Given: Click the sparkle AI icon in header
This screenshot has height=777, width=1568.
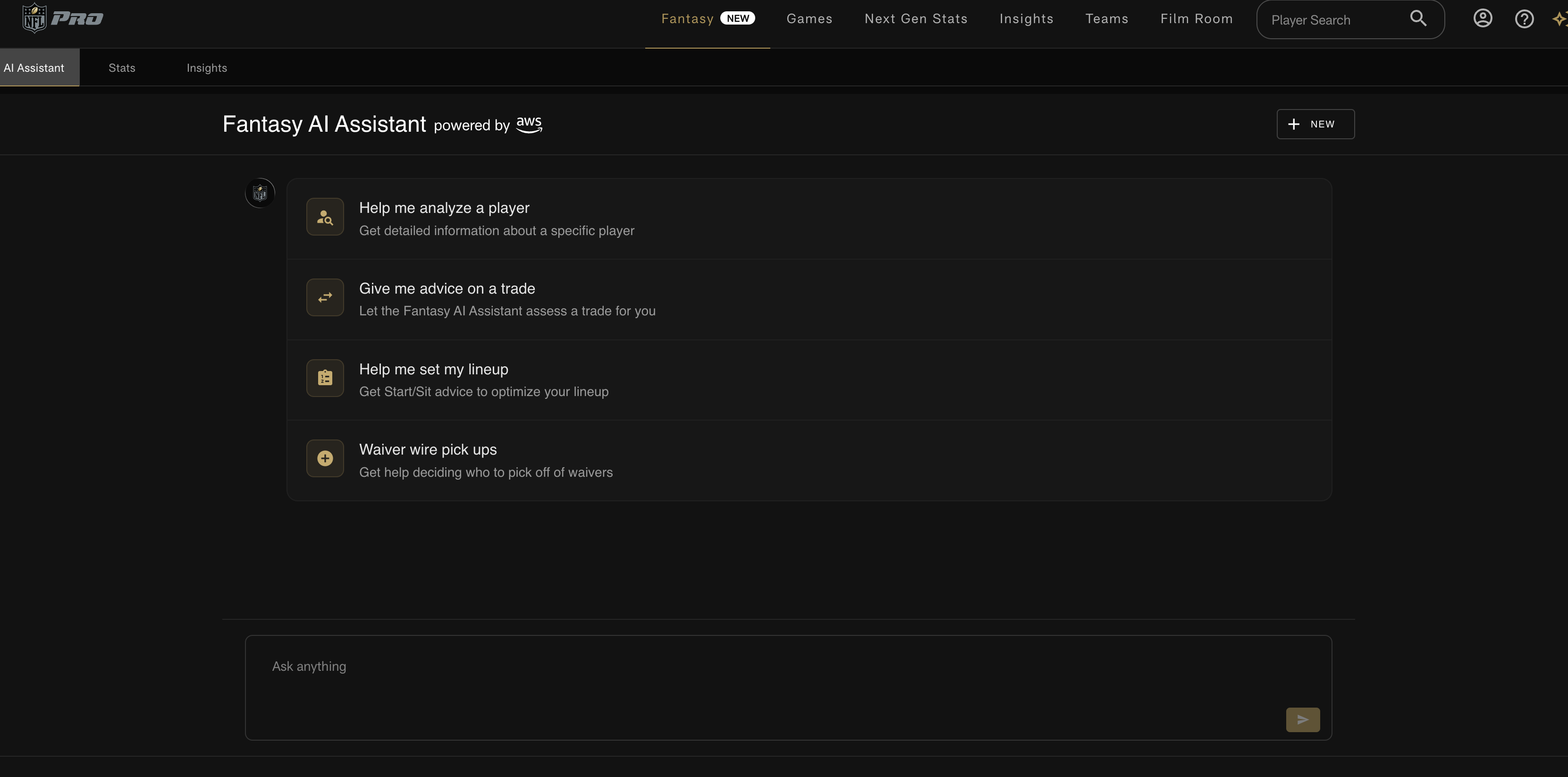Looking at the screenshot, I should click(x=1560, y=19).
